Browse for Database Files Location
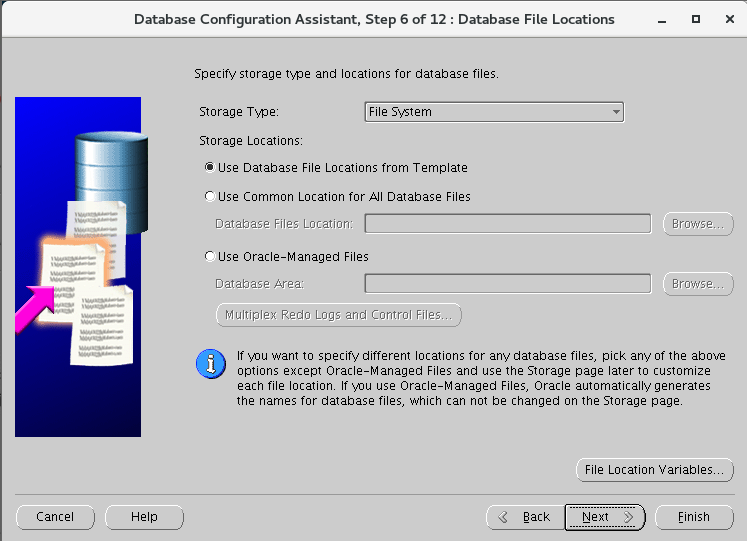The image size is (747, 541). pos(698,224)
